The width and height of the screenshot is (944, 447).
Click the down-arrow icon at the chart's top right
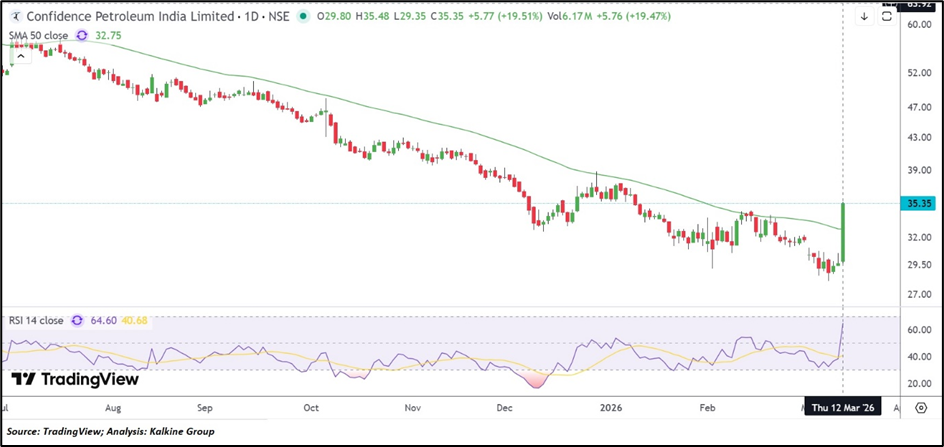pos(864,16)
